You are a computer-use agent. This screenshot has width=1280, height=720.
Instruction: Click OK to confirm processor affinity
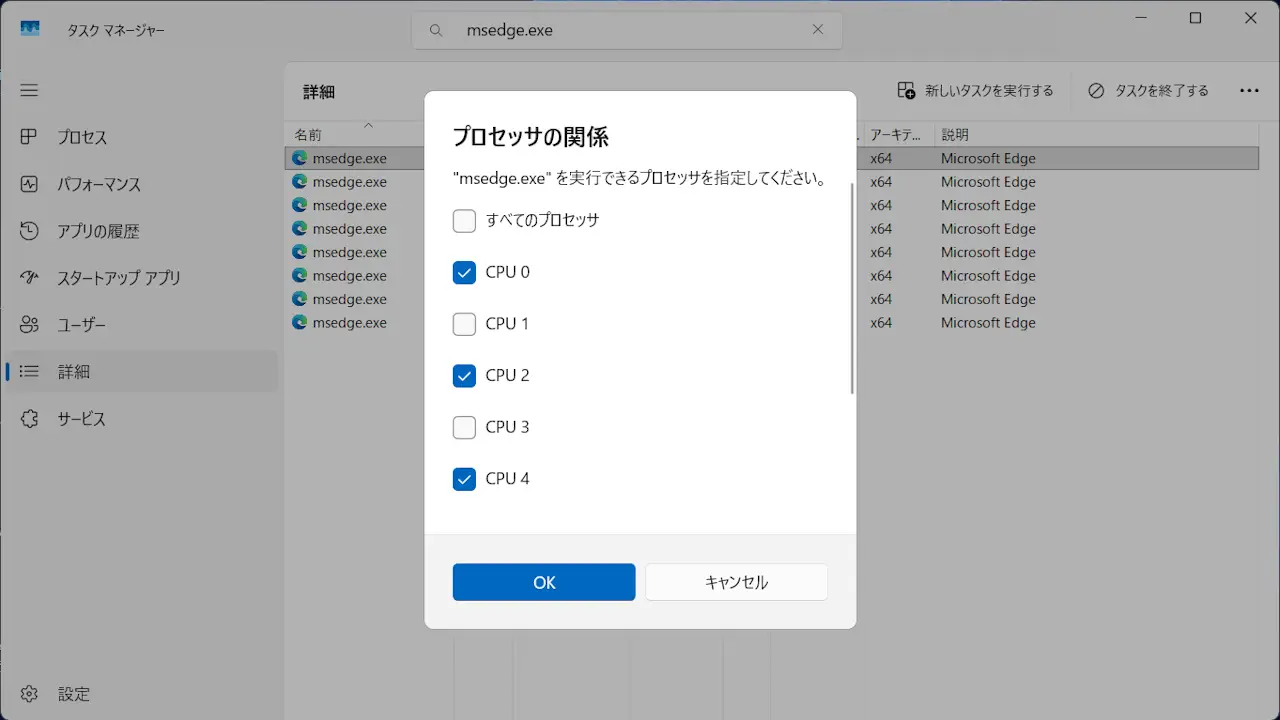[x=543, y=582]
